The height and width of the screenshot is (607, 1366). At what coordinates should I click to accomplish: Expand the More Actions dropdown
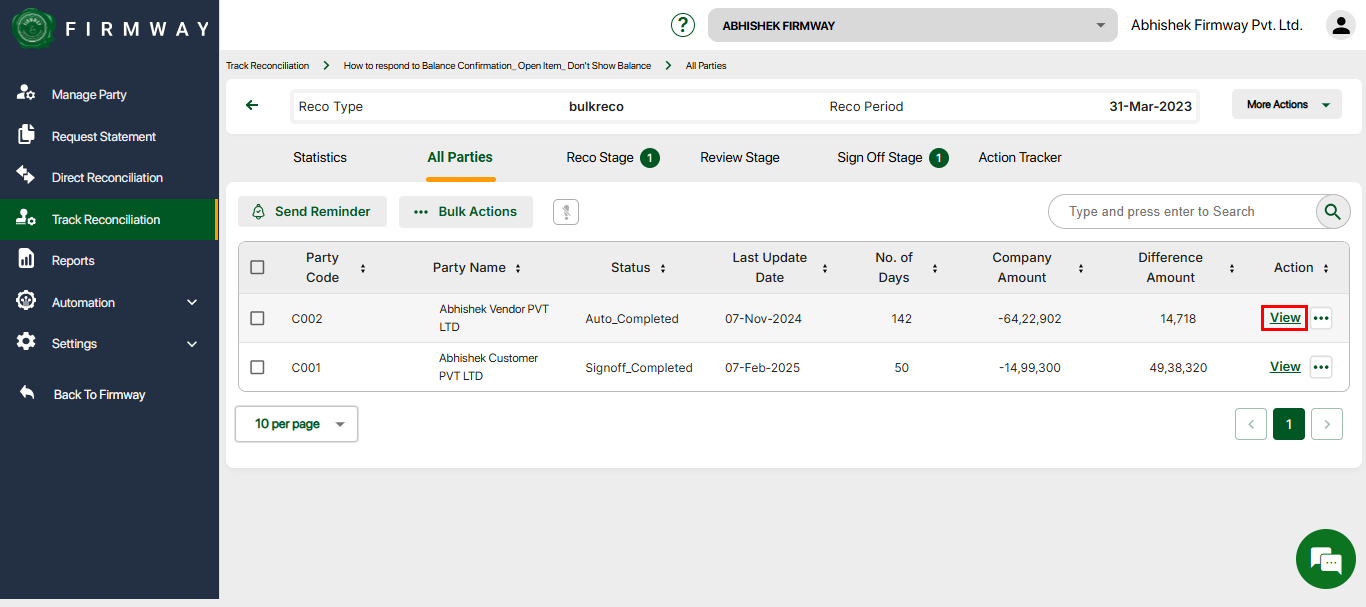tap(1287, 104)
